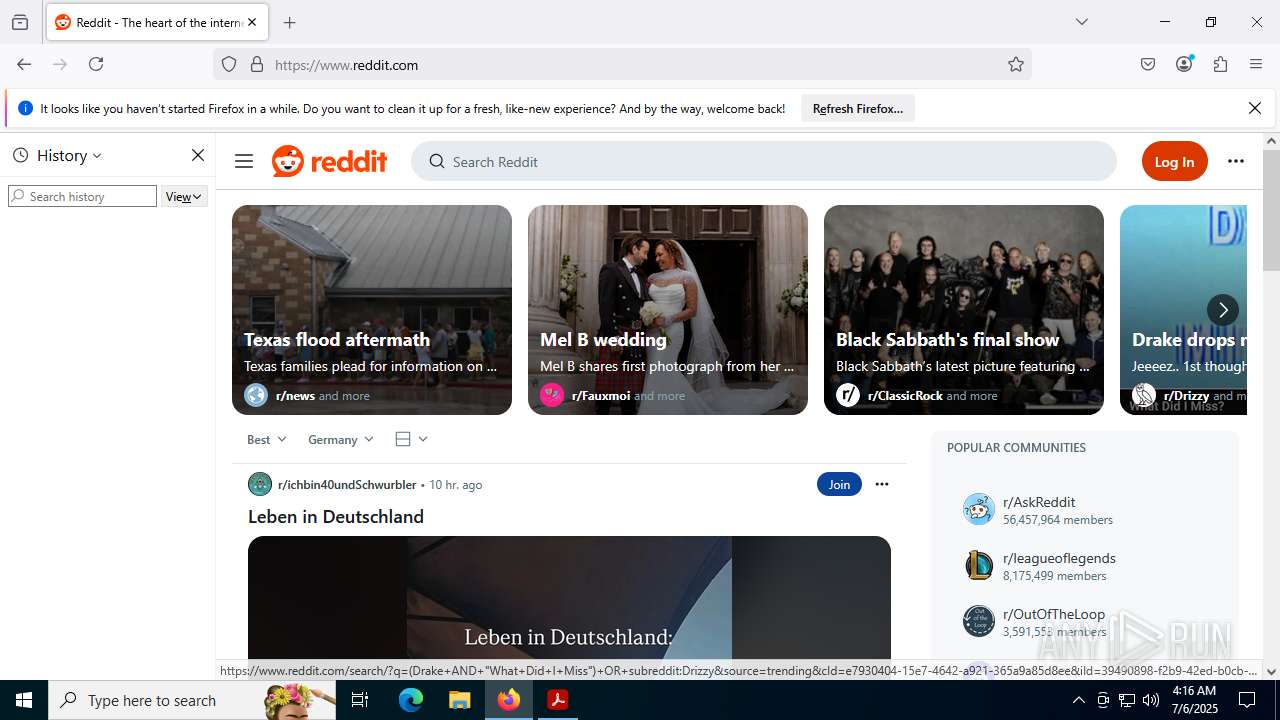Open r/Fauxmoi link on Mel B card
Viewport: 1280px width, 720px height.
point(601,396)
